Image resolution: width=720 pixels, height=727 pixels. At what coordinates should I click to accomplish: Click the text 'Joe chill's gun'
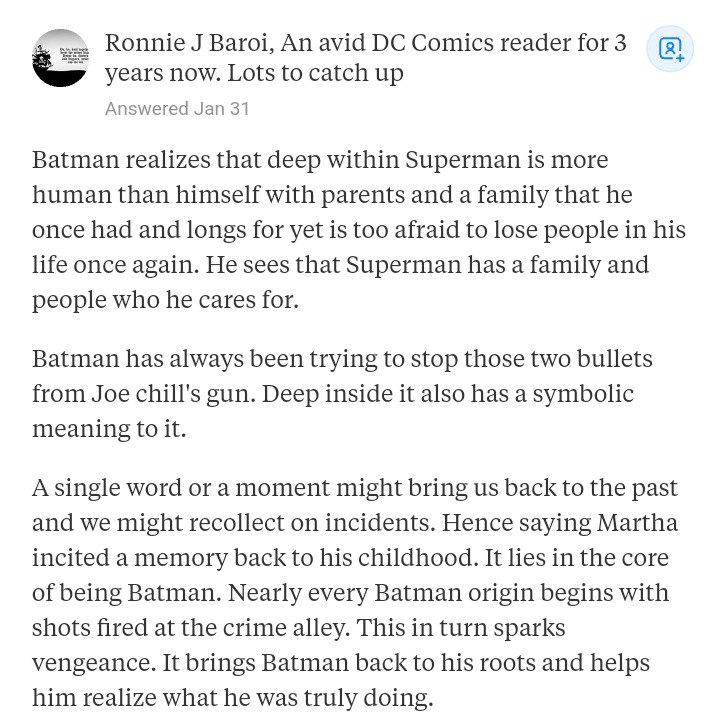(173, 394)
